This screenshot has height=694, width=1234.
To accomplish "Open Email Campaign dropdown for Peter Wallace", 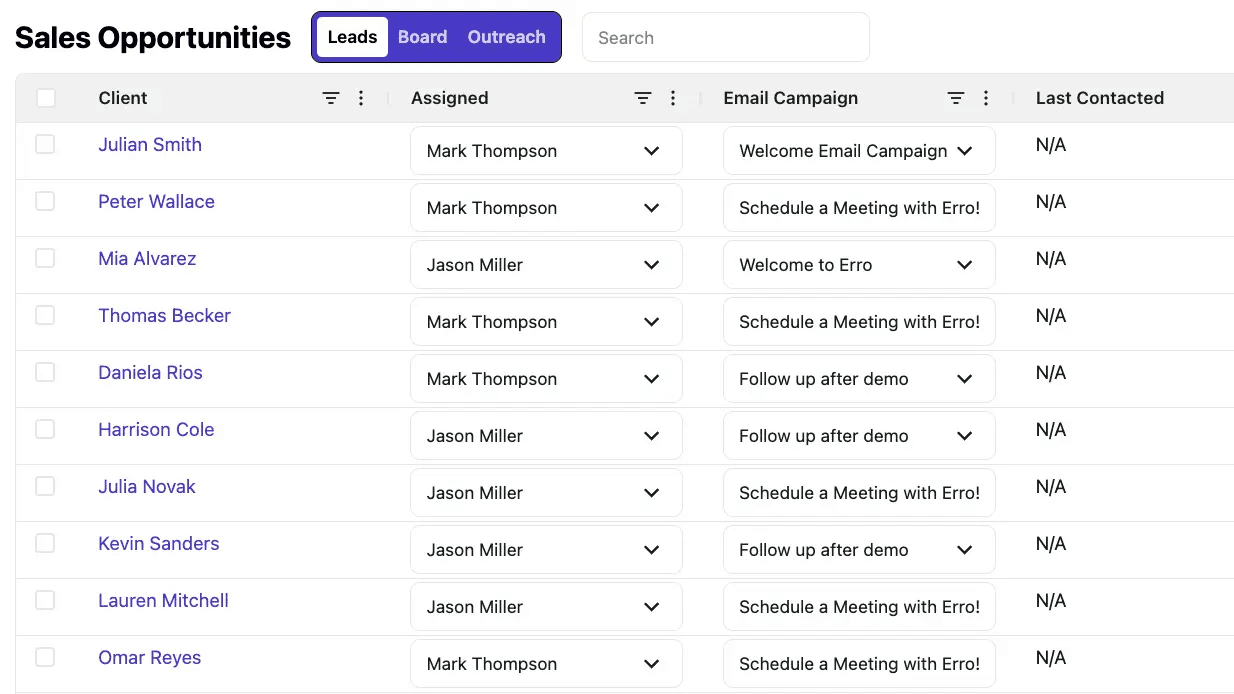I will click(859, 208).
